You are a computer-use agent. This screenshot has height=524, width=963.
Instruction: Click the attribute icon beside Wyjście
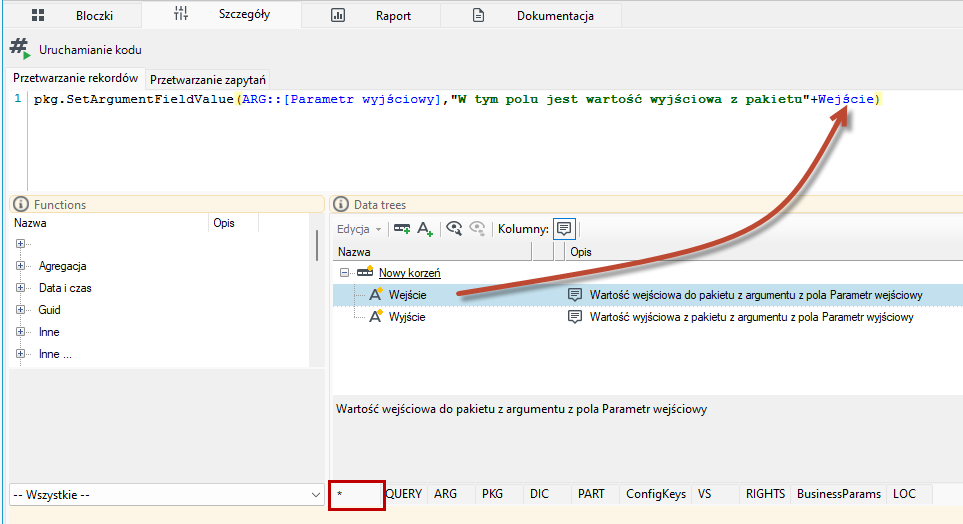[375, 316]
